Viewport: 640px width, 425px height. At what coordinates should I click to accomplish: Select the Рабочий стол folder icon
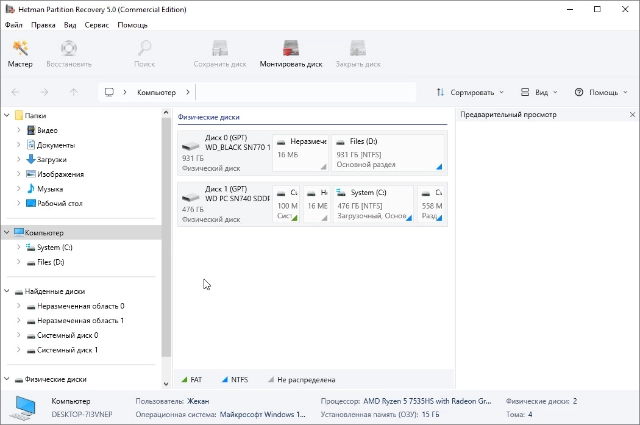click(x=31, y=203)
